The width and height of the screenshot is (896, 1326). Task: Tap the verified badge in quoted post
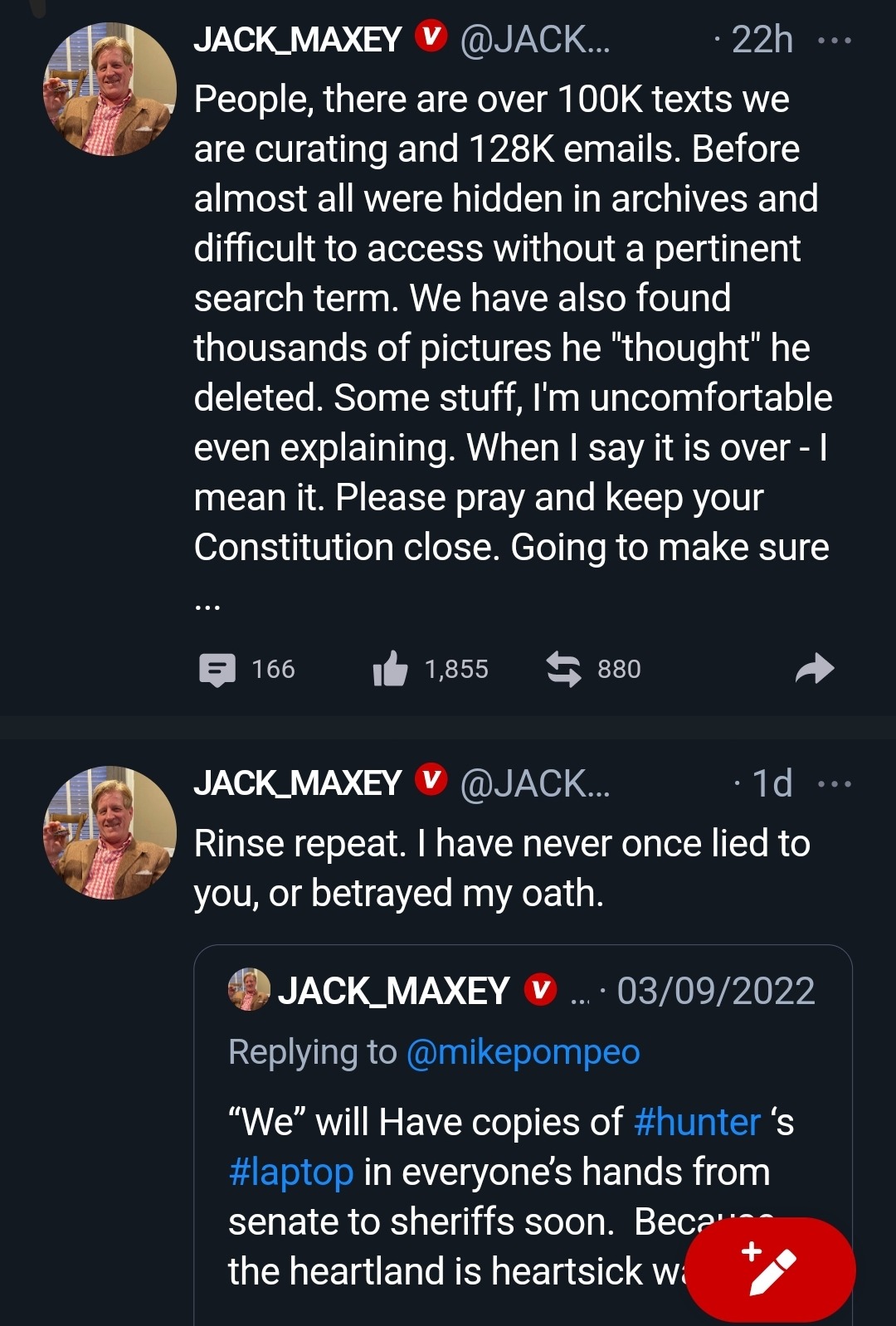540,990
